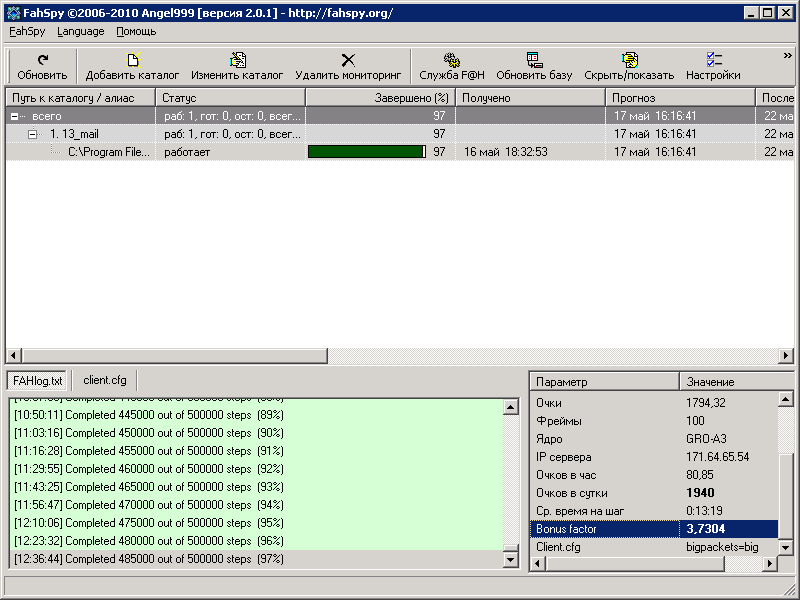Click parameter pane scroll up arrow
Image resolution: width=800 pixels, height=600 pixels.
pyautogui.click(x=786, y=399)
